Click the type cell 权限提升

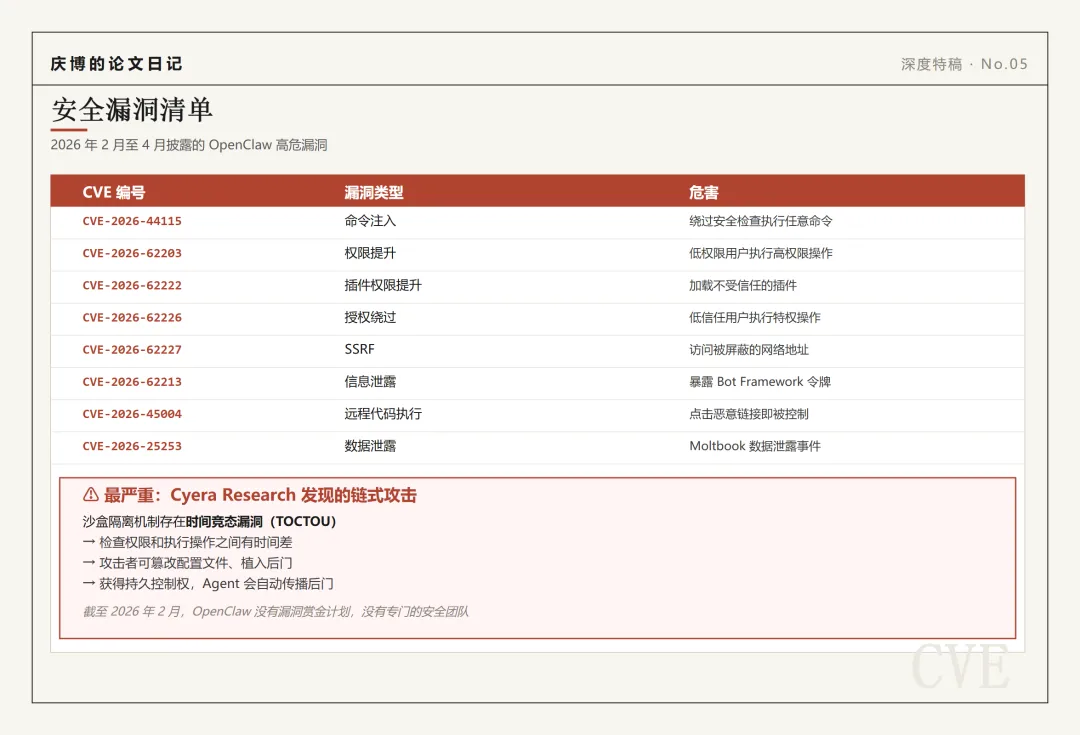coord(371,253)
